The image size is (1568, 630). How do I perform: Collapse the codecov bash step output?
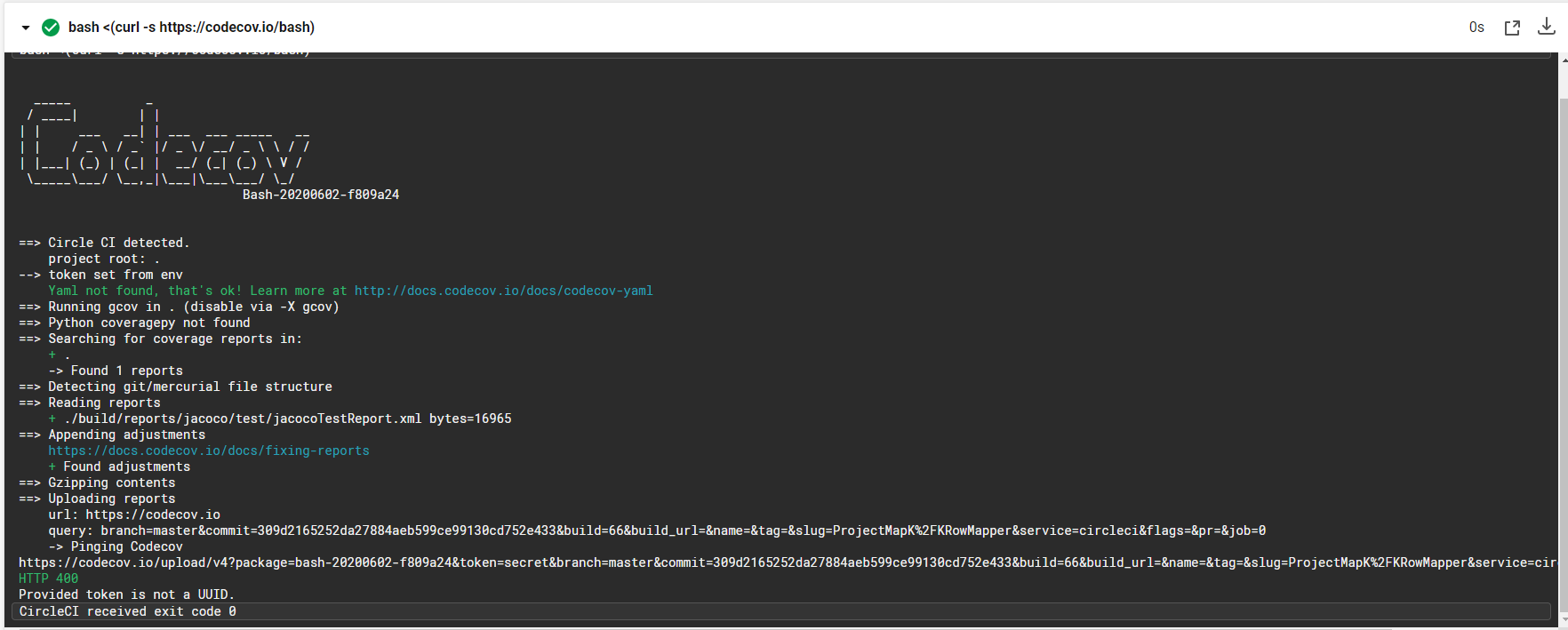coord(26,28)
